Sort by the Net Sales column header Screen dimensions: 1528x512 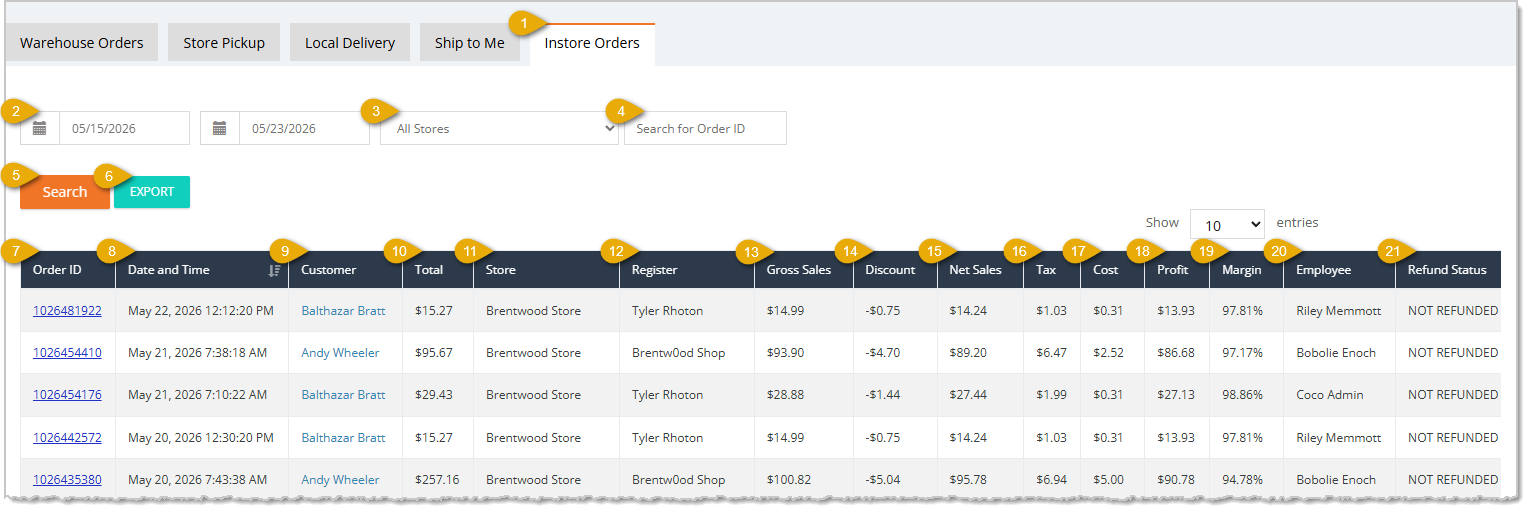pyautogui.click(x=981, y=270)
